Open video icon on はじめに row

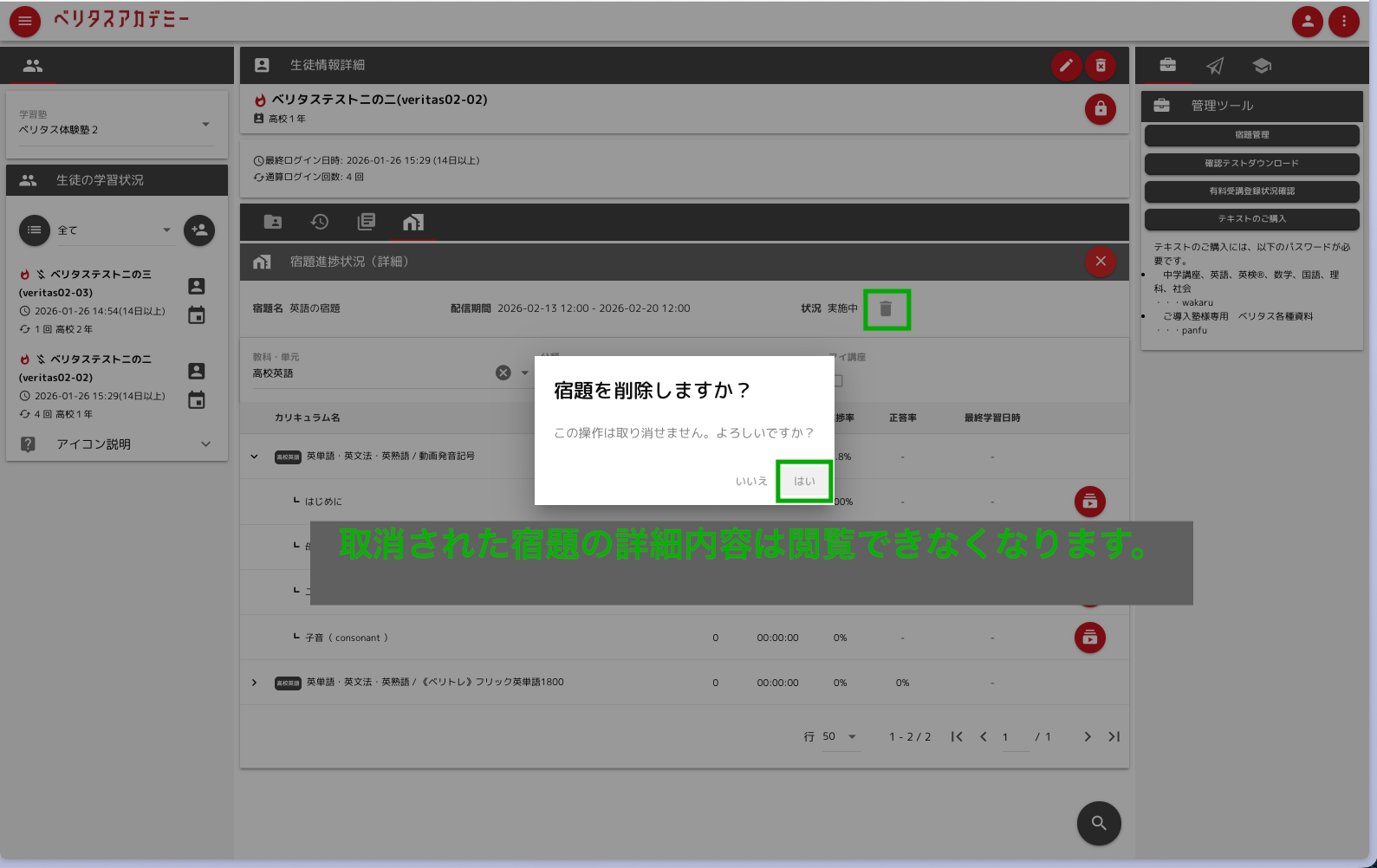click(x=1089, y=502)
